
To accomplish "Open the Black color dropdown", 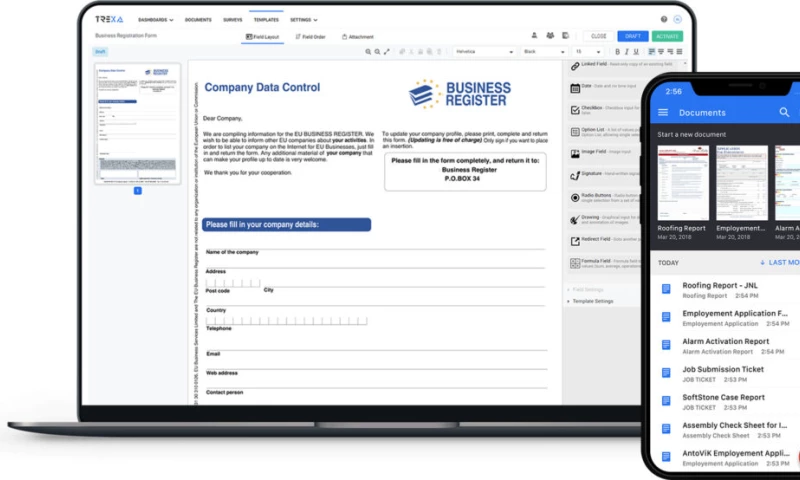I will [x=544, y=52].
